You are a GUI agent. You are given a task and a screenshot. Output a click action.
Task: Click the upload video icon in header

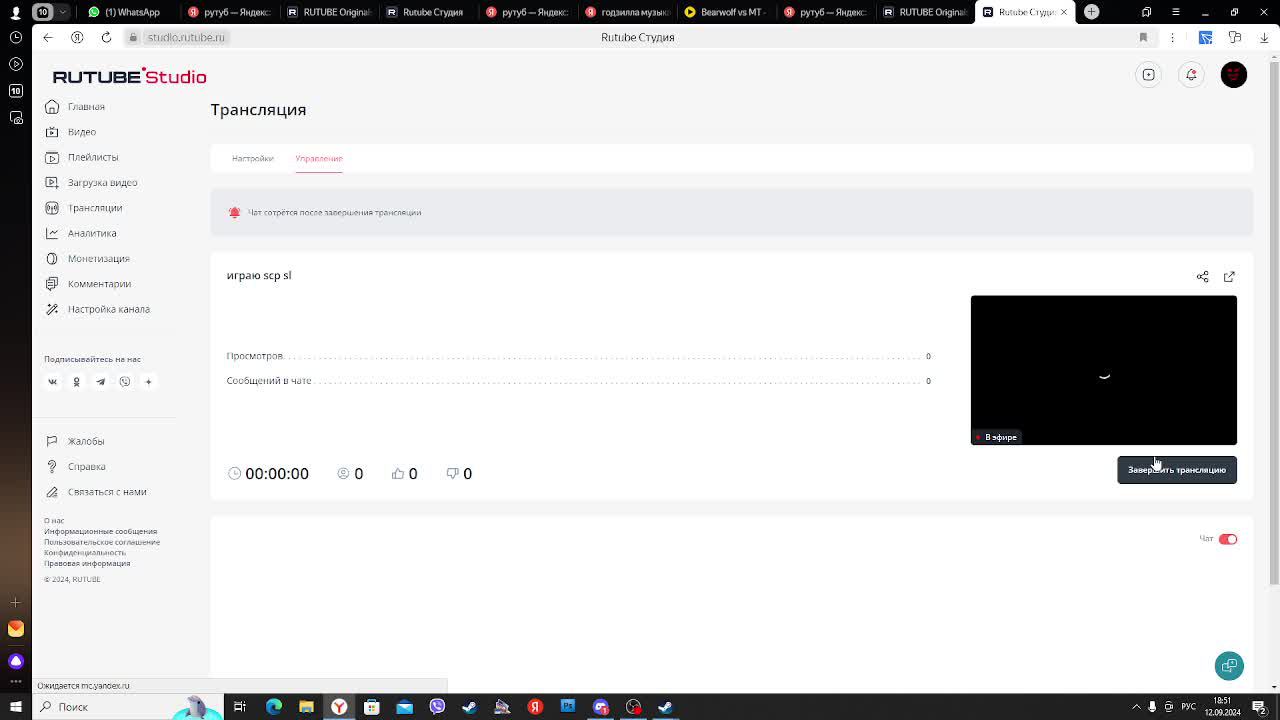point(1149,75)
